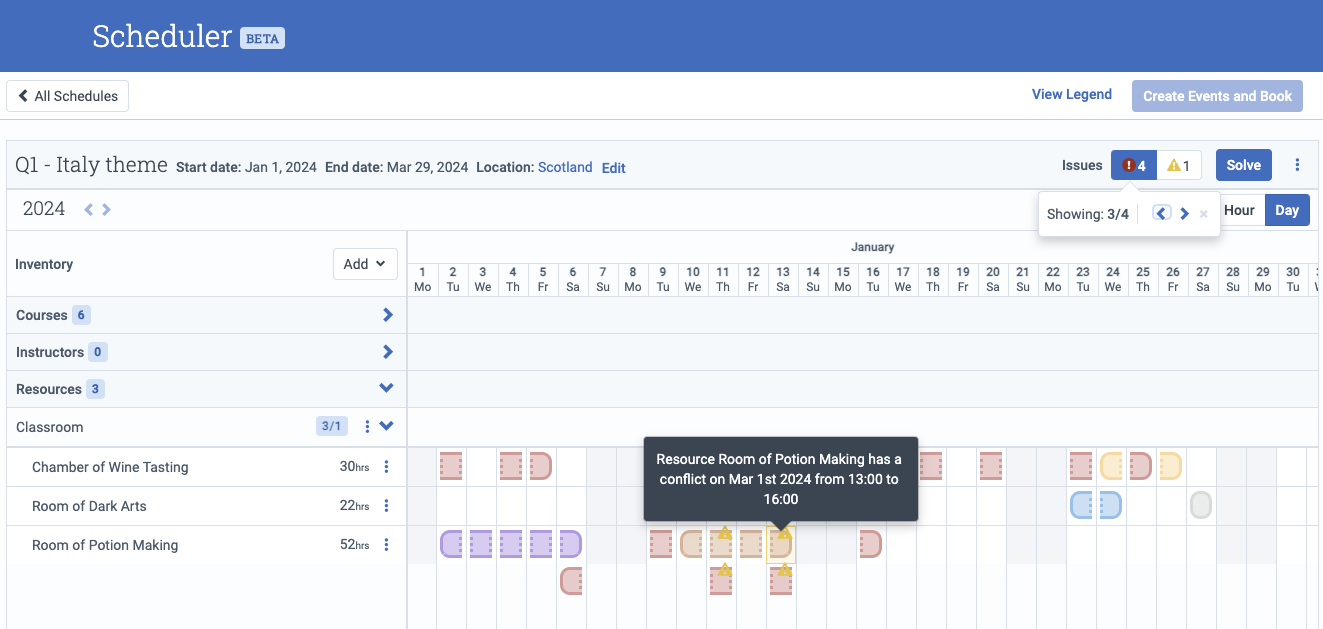The image size is (1323, 629).
Task: Click the Classroom 3/1 count badge
Action: pyautogui.click(x=331, y=427)
